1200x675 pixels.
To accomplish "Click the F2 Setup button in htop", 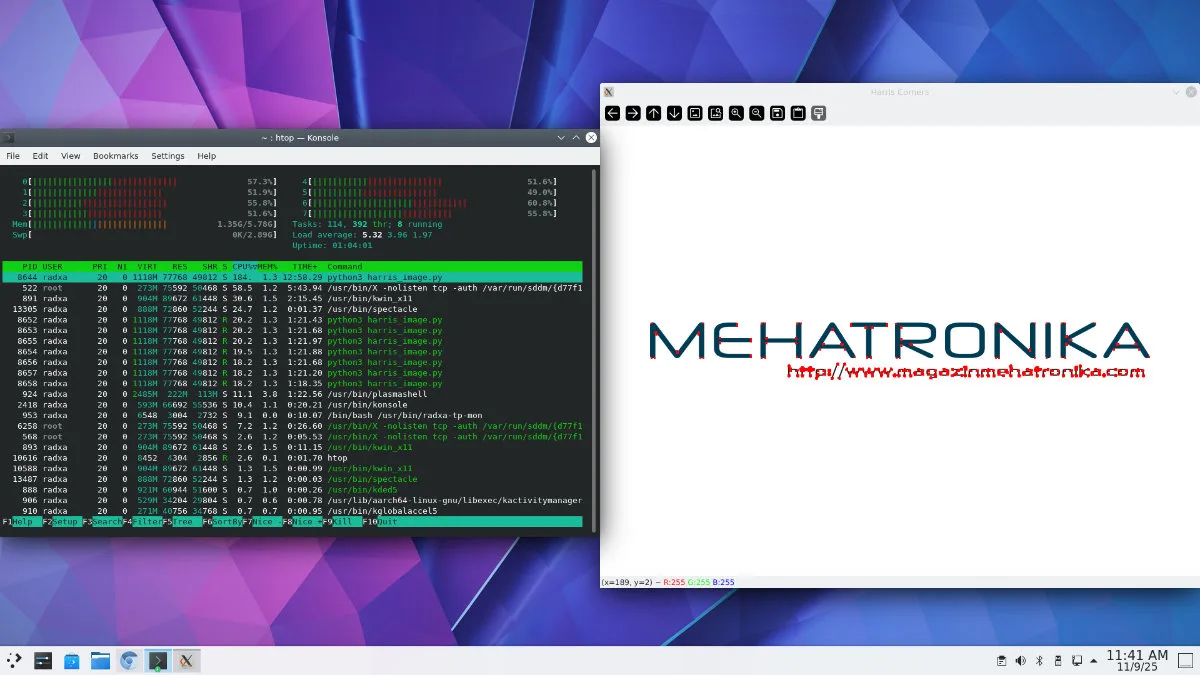I will pos(64,522).
